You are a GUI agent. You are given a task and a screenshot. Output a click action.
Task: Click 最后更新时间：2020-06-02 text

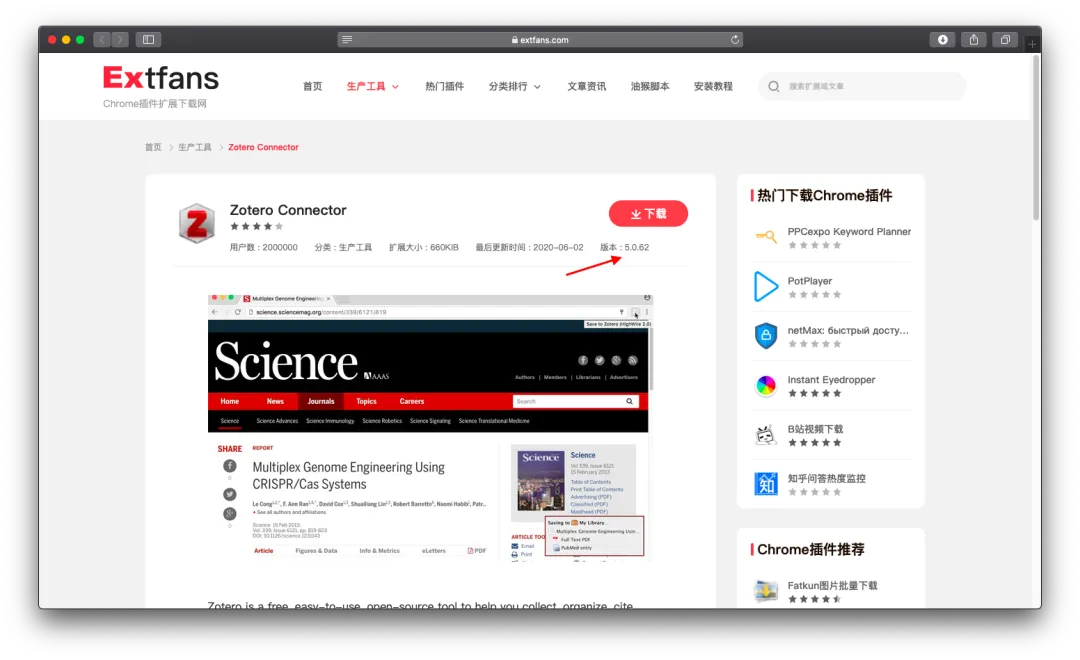click(529, 247)
